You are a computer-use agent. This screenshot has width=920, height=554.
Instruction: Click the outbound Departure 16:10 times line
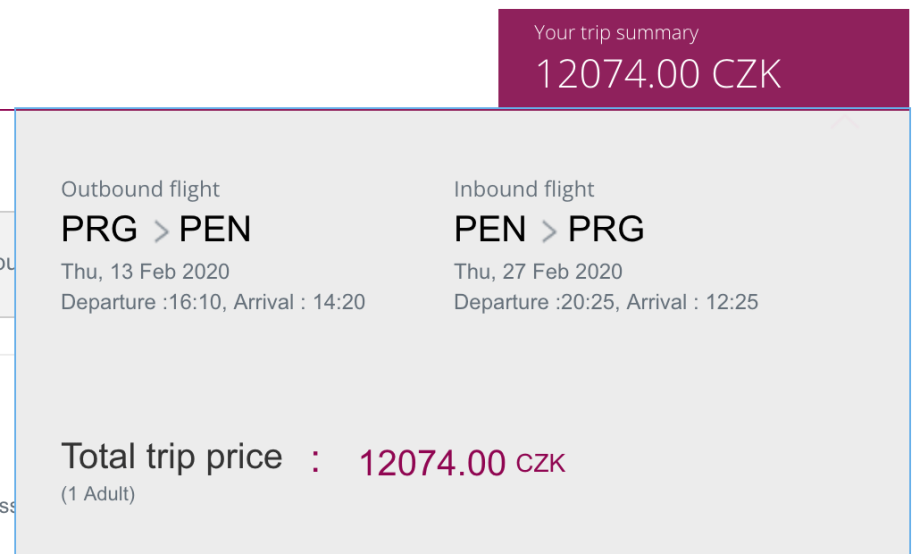pos(213,301)
